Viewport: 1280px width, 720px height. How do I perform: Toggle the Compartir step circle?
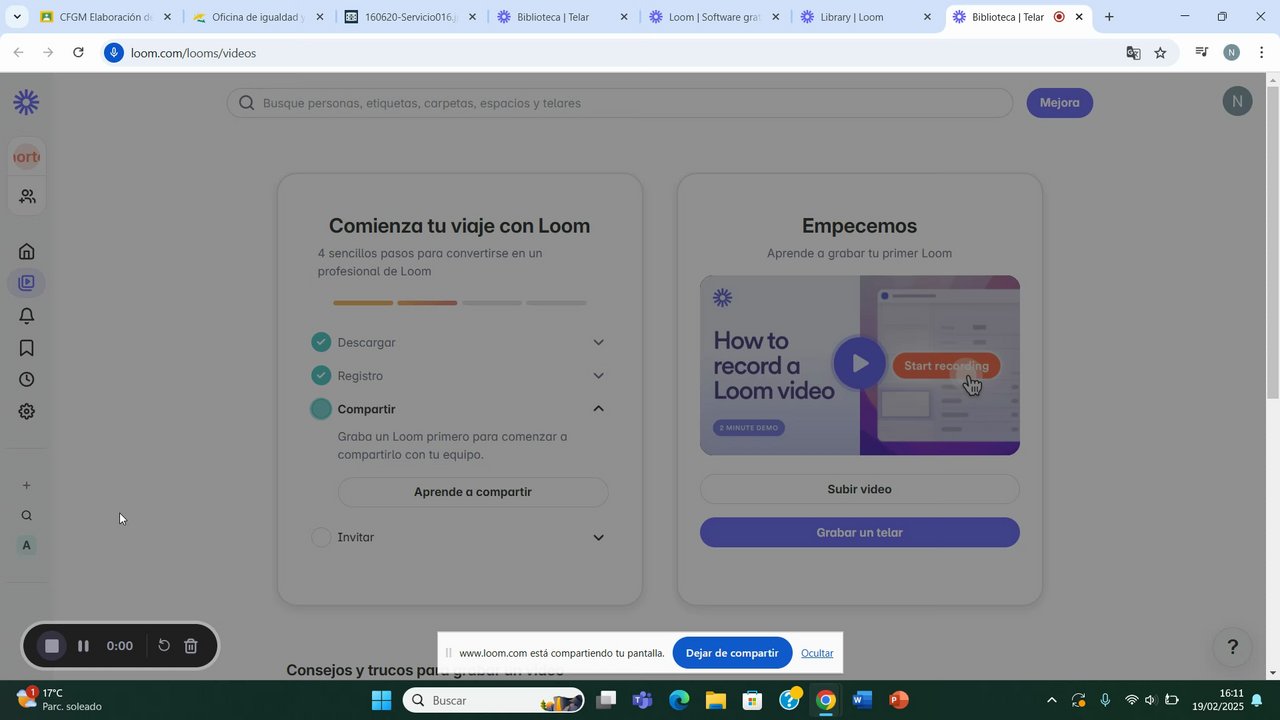(x=321, y=409)
